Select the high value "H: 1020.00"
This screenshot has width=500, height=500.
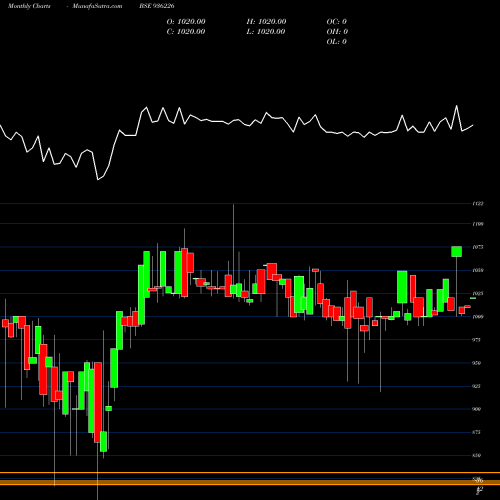coord(266,22)
